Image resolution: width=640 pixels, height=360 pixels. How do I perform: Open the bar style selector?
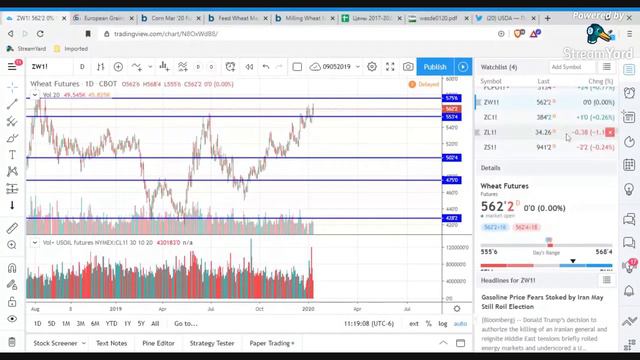(100, 67)
